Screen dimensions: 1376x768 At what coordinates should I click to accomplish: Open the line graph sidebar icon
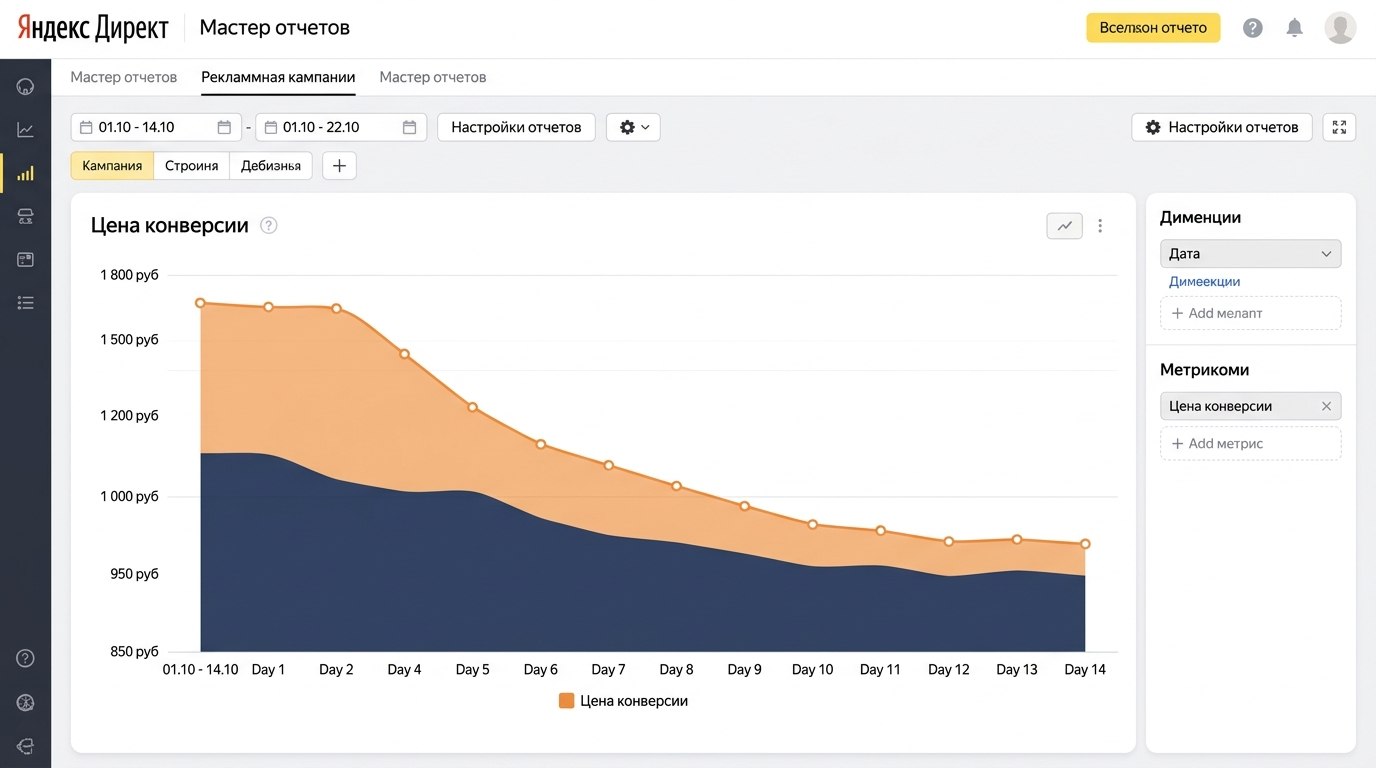coord(25,130)
